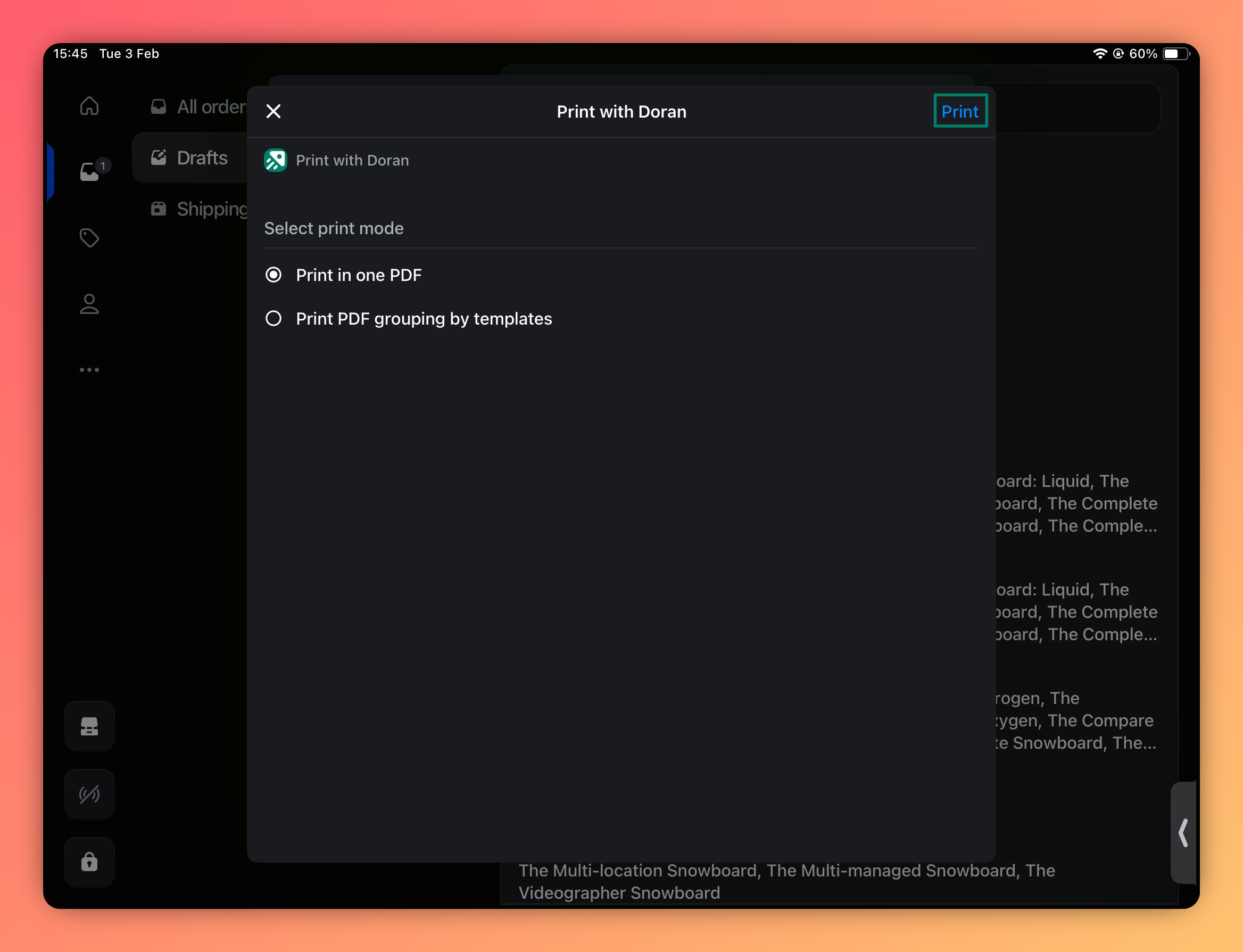
Task: Open Orders inbox icon with badge
Action: click(90, 171)
